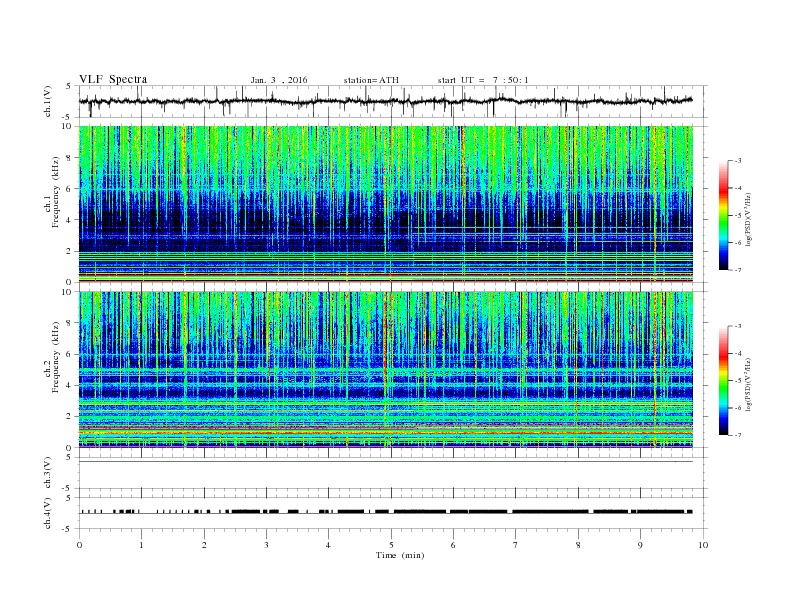Select the "Jan. 3, 2016" date text
The image size is (792, 612).
tap(279, 80)
